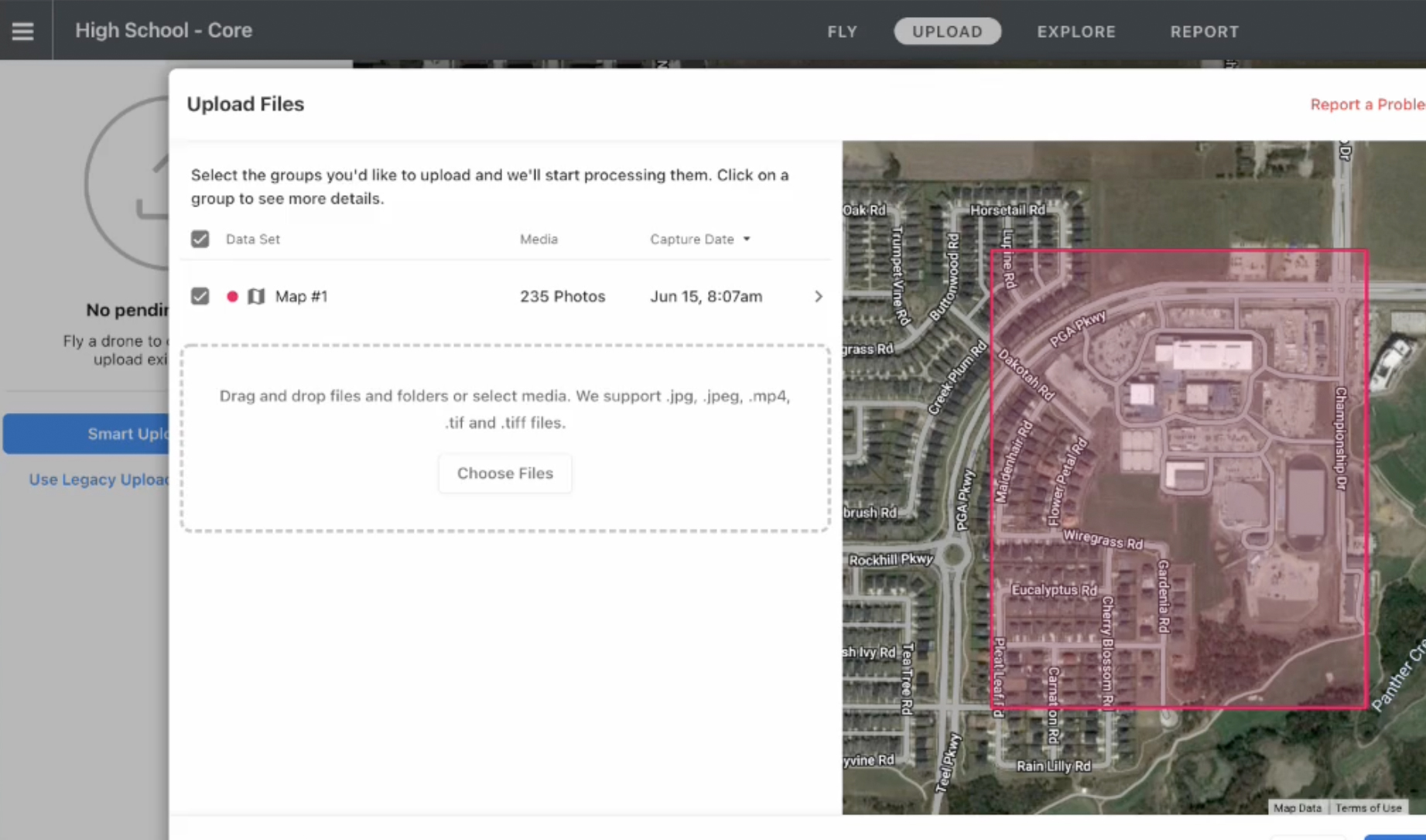Screen dimensions: 1426x840
Task: Switch to the EXPLORE tab
Action: coord(1076,32)
